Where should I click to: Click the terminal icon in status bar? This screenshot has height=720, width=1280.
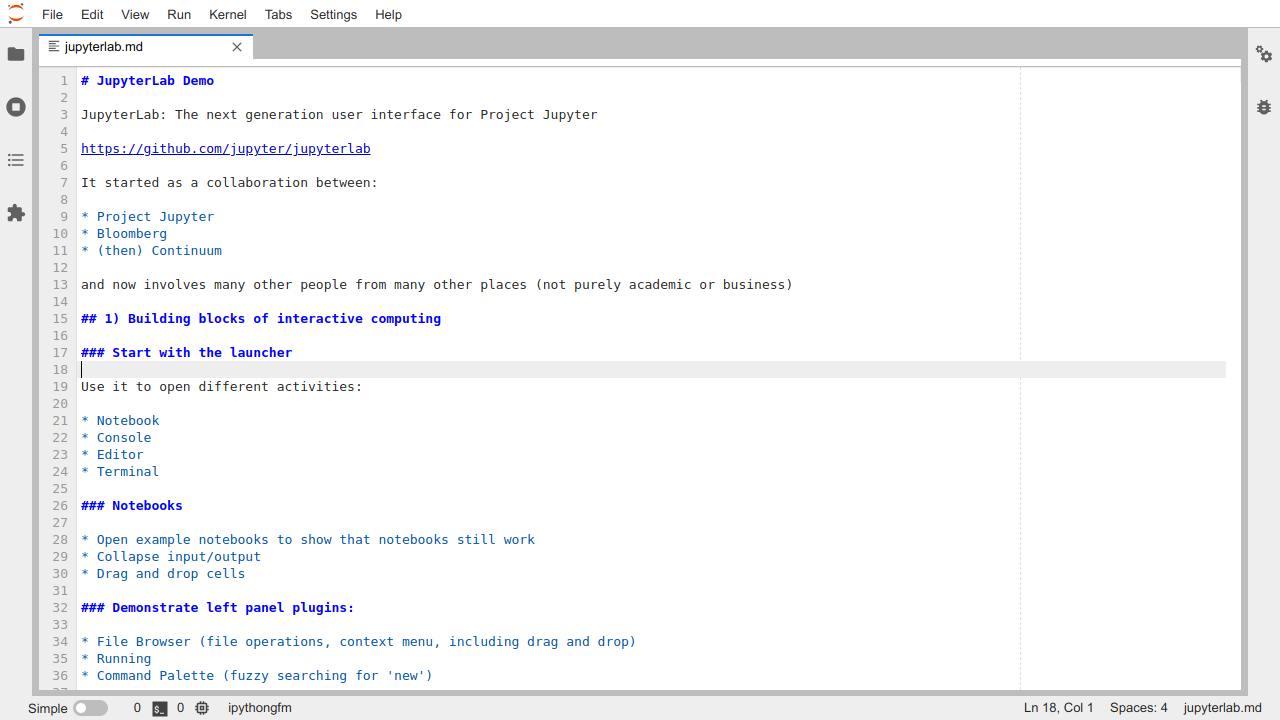(x=160, y=708)
